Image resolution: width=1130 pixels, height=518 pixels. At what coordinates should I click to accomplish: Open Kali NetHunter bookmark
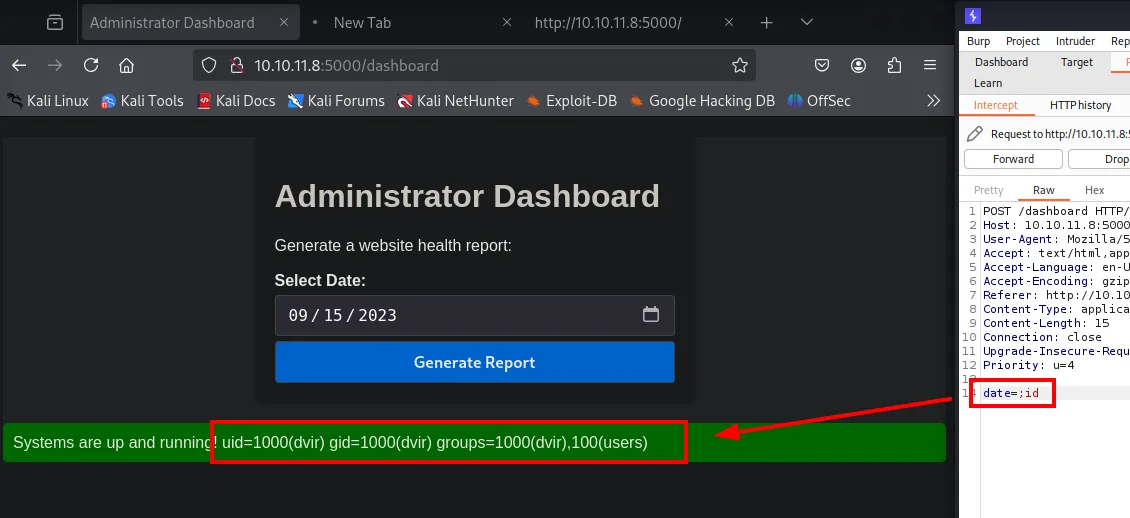455,101
